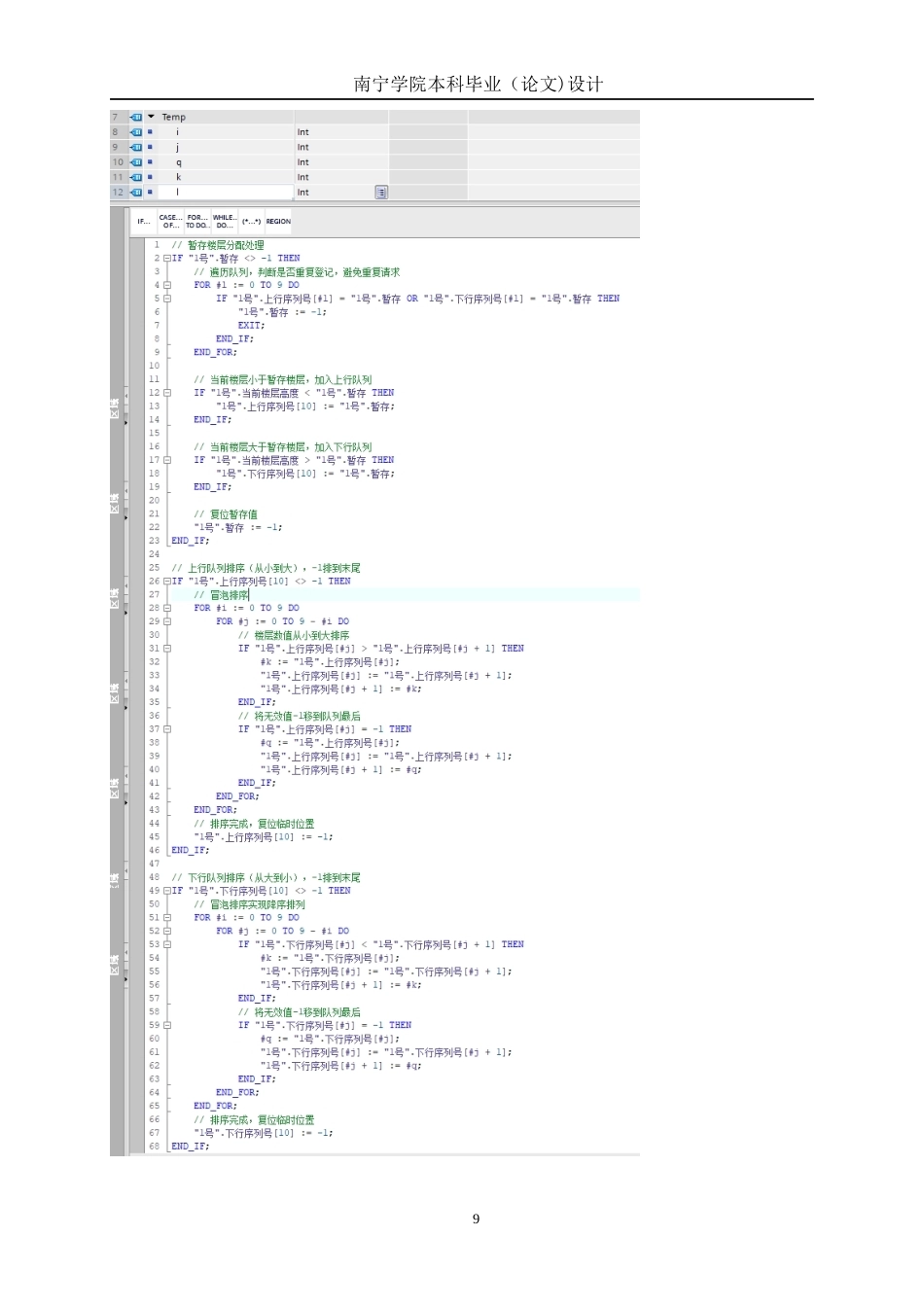Click the page number 9 in the footer
Image resolution: width=924 pixels, height=1307 pixels.
click(476, 1219)
